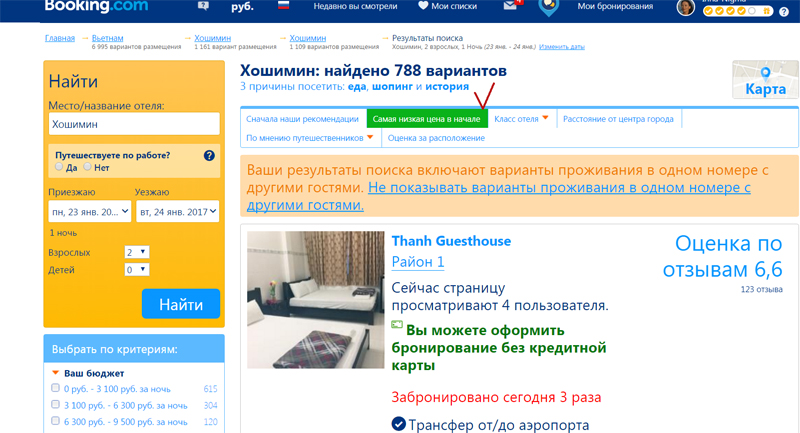Screen dimensions: 800x433
Task: Select Нет for traveling for work
Action: [87, 167]
